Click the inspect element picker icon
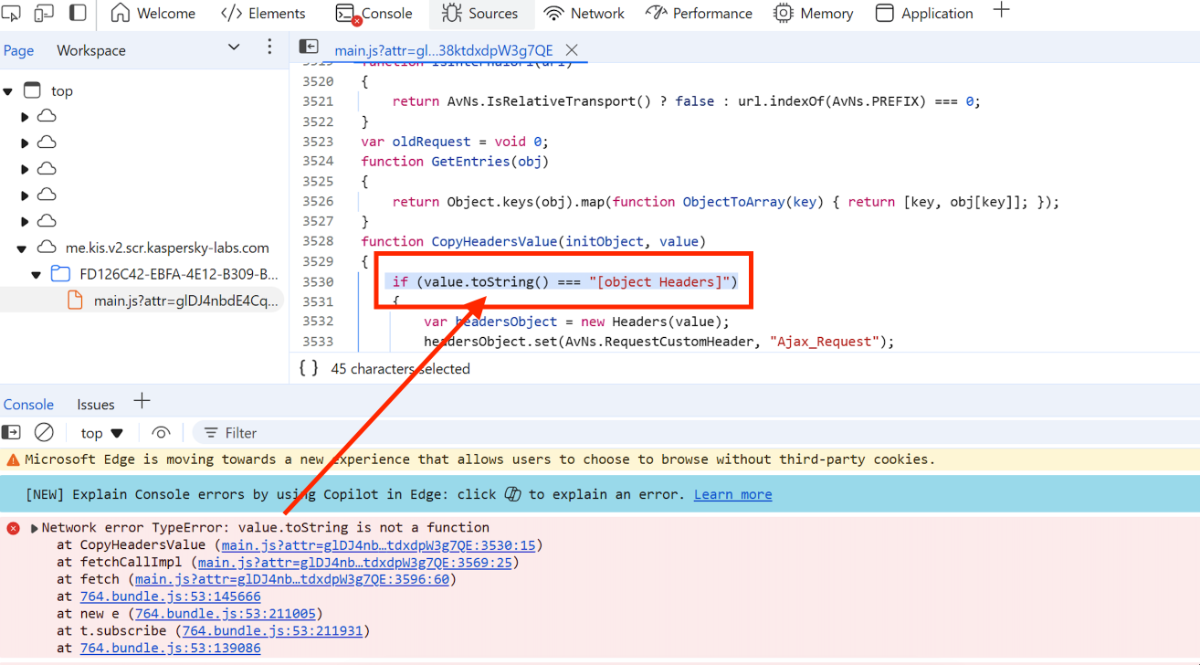 (x=14, y=13)
